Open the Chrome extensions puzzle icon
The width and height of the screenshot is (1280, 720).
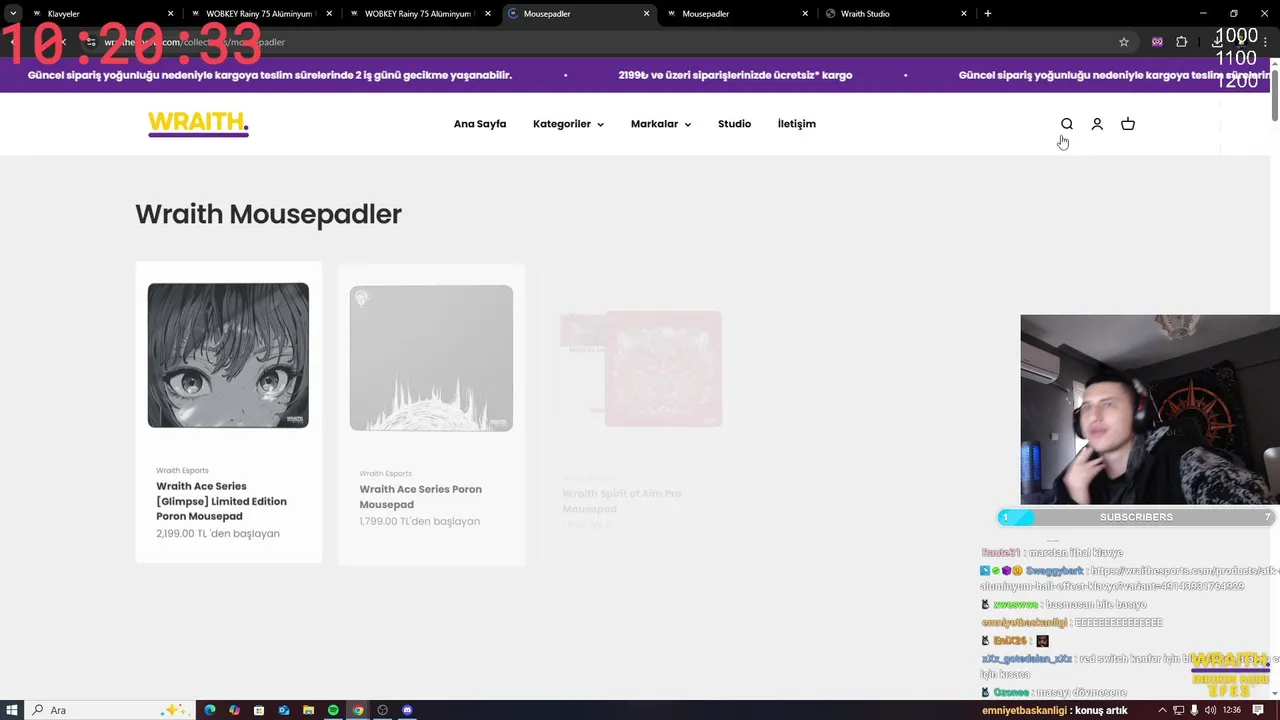(1182, 42)
